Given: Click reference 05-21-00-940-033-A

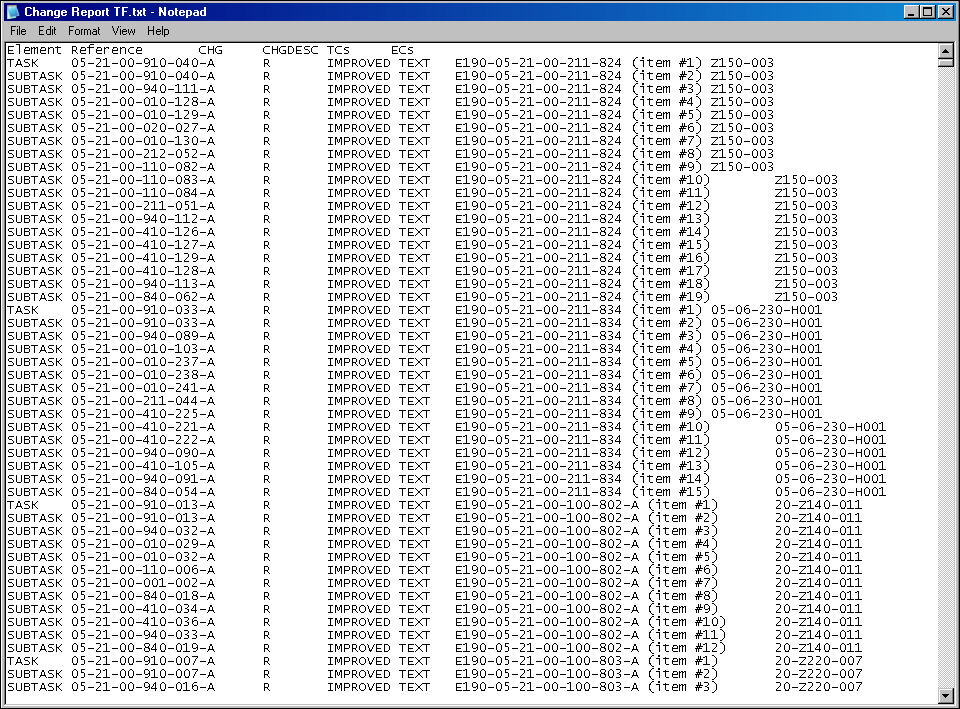Looking at the screenshot, I should [143, 636].
